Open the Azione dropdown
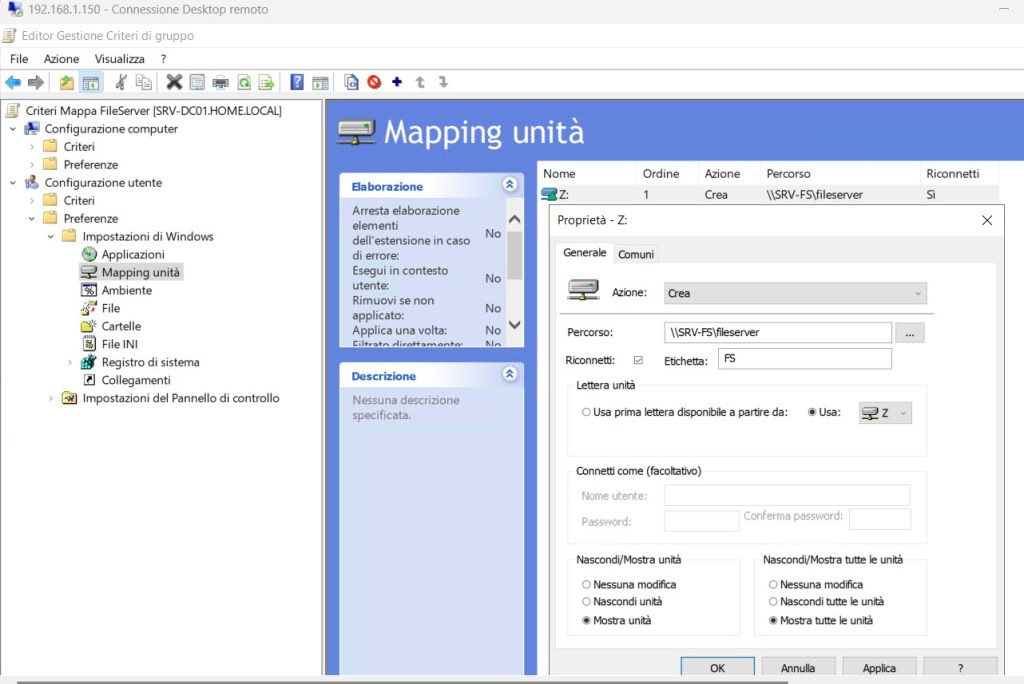This screenshot has width=1024, height=684. tap(796, 293)
